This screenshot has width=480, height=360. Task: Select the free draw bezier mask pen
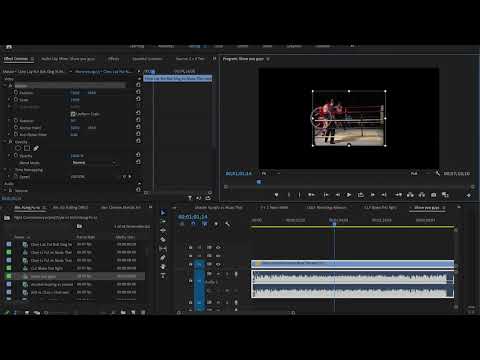coord(36,148)
